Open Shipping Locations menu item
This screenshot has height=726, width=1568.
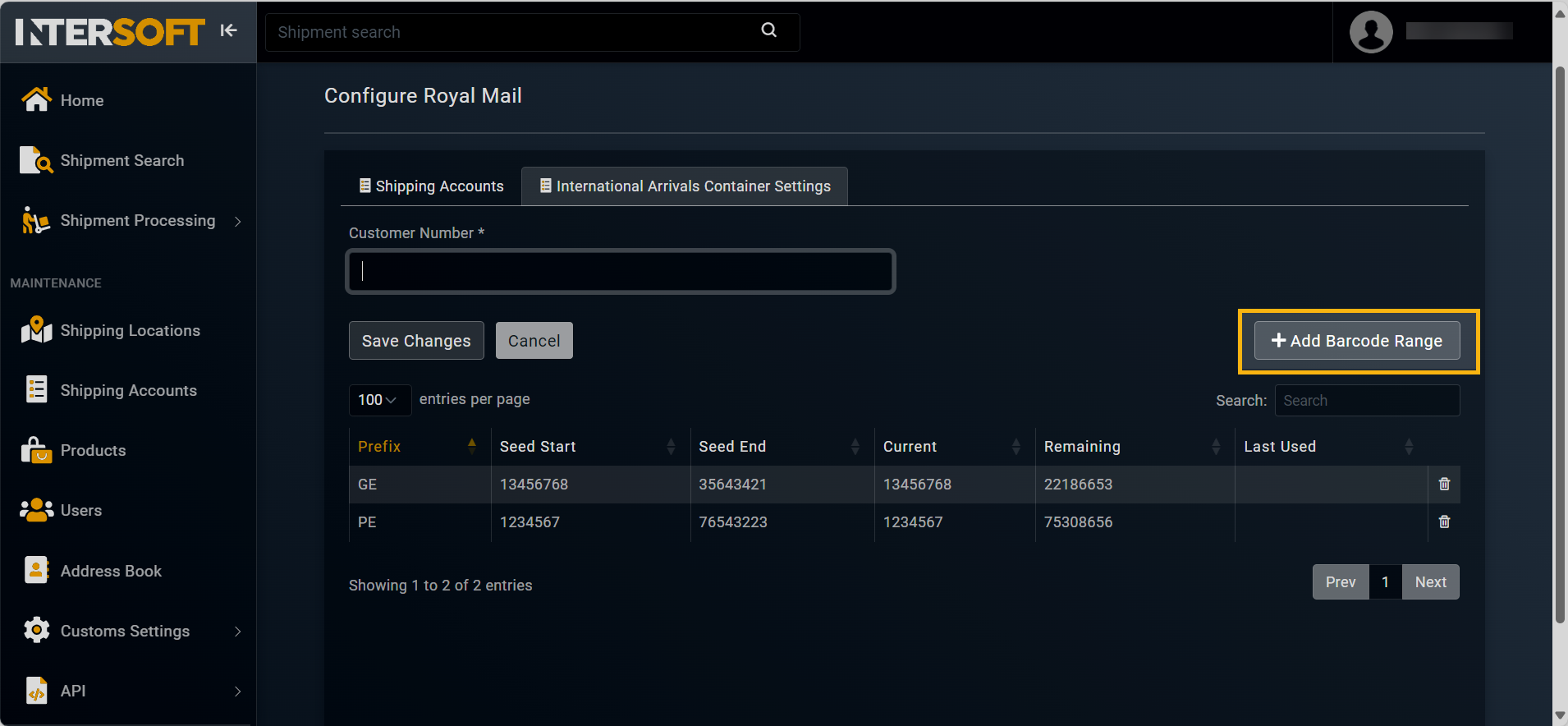(131, 330)
